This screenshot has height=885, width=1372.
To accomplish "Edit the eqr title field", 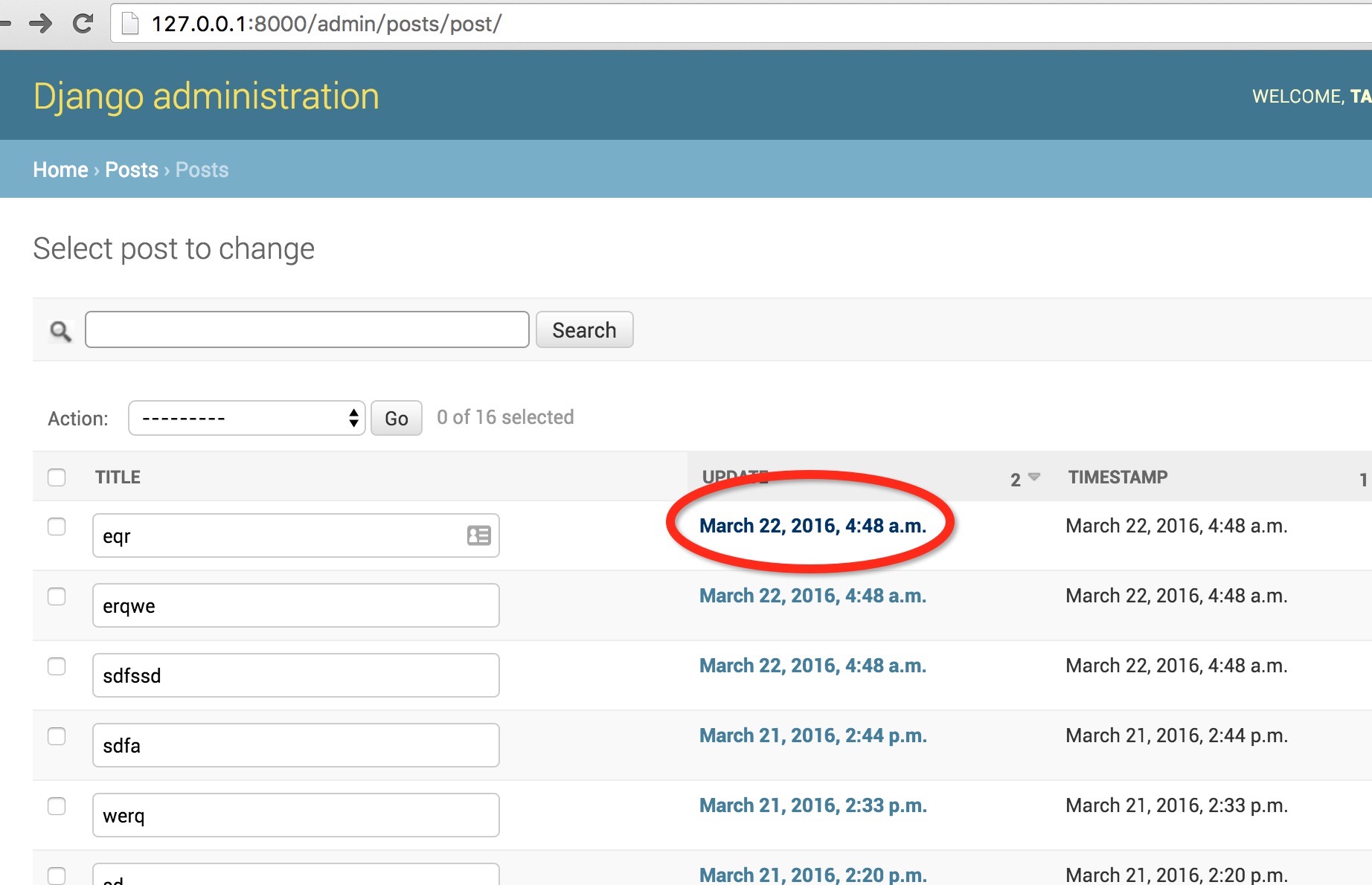I will point(296,535).
